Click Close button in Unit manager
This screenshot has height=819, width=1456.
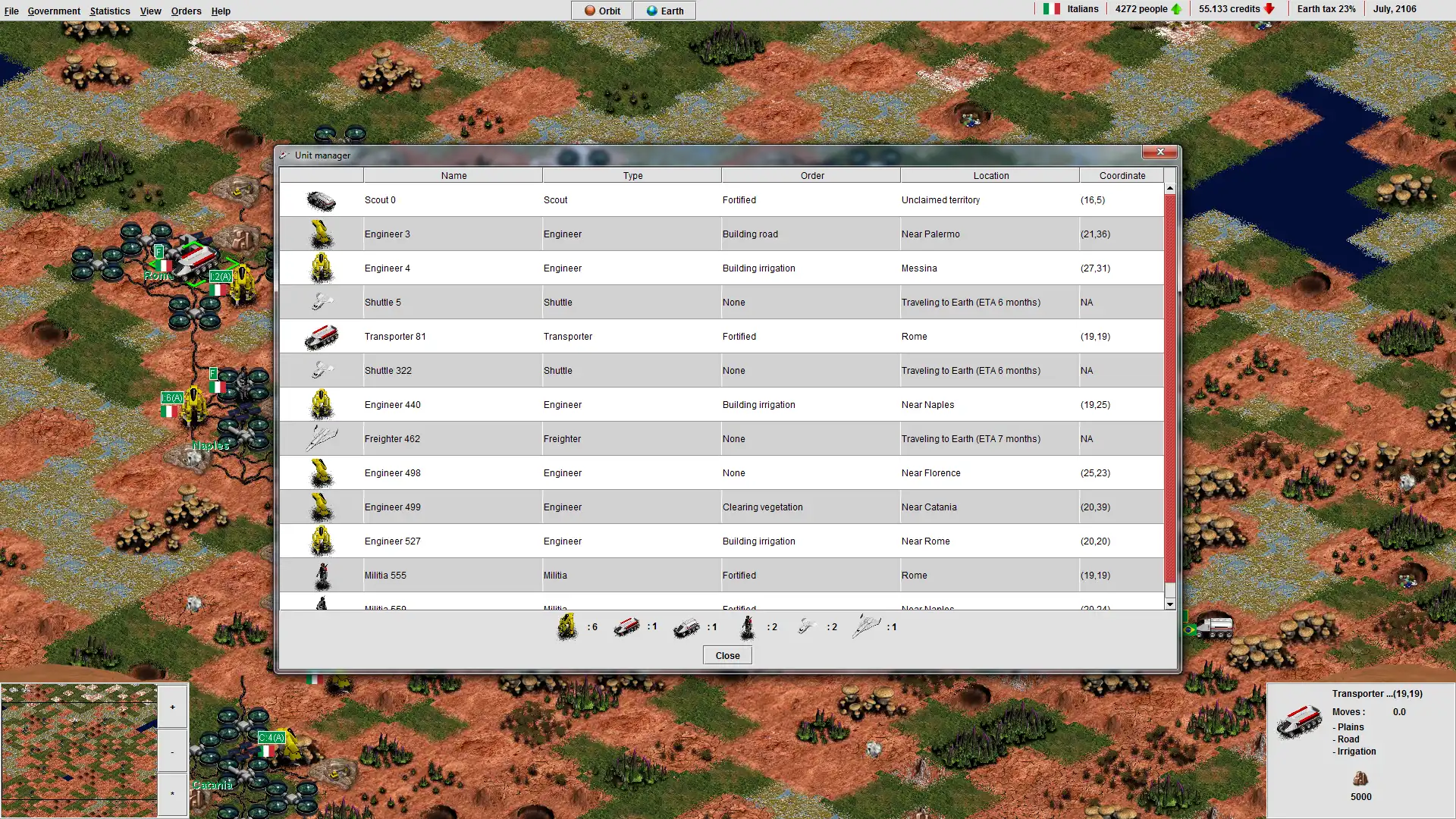[x=727, y=655]
